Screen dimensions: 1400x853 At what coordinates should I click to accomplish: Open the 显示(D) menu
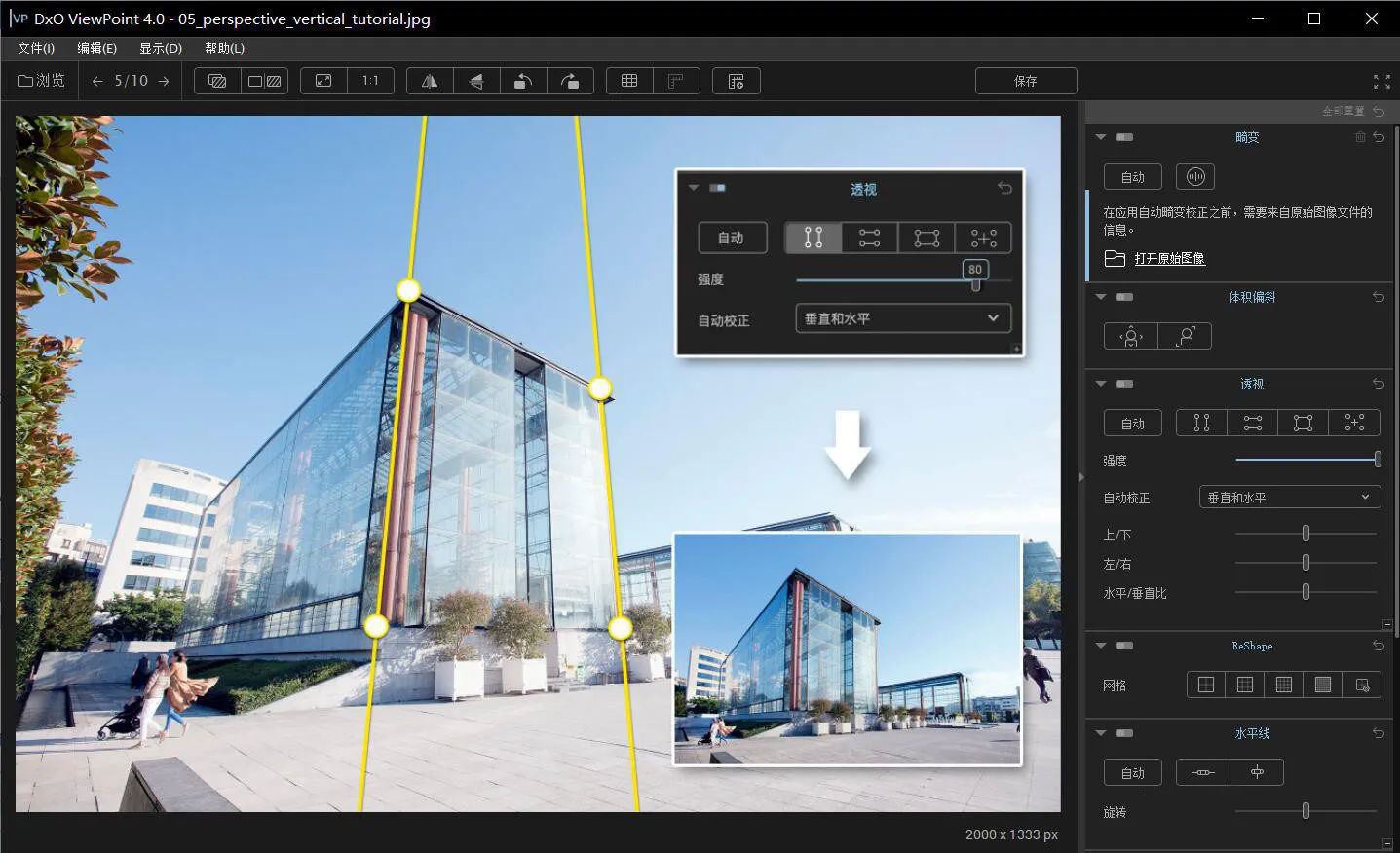(x=160, y=48)
